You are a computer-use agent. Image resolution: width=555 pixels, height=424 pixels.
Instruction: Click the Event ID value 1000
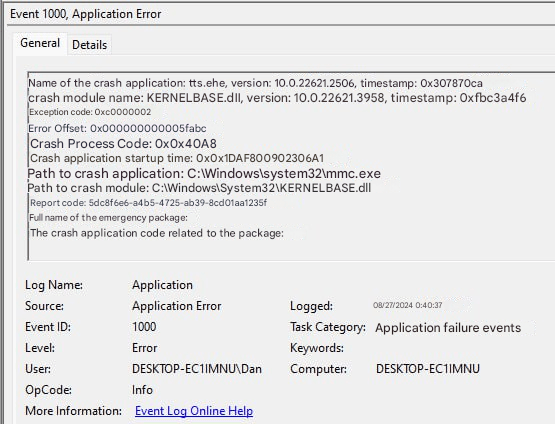pos(144,327)
